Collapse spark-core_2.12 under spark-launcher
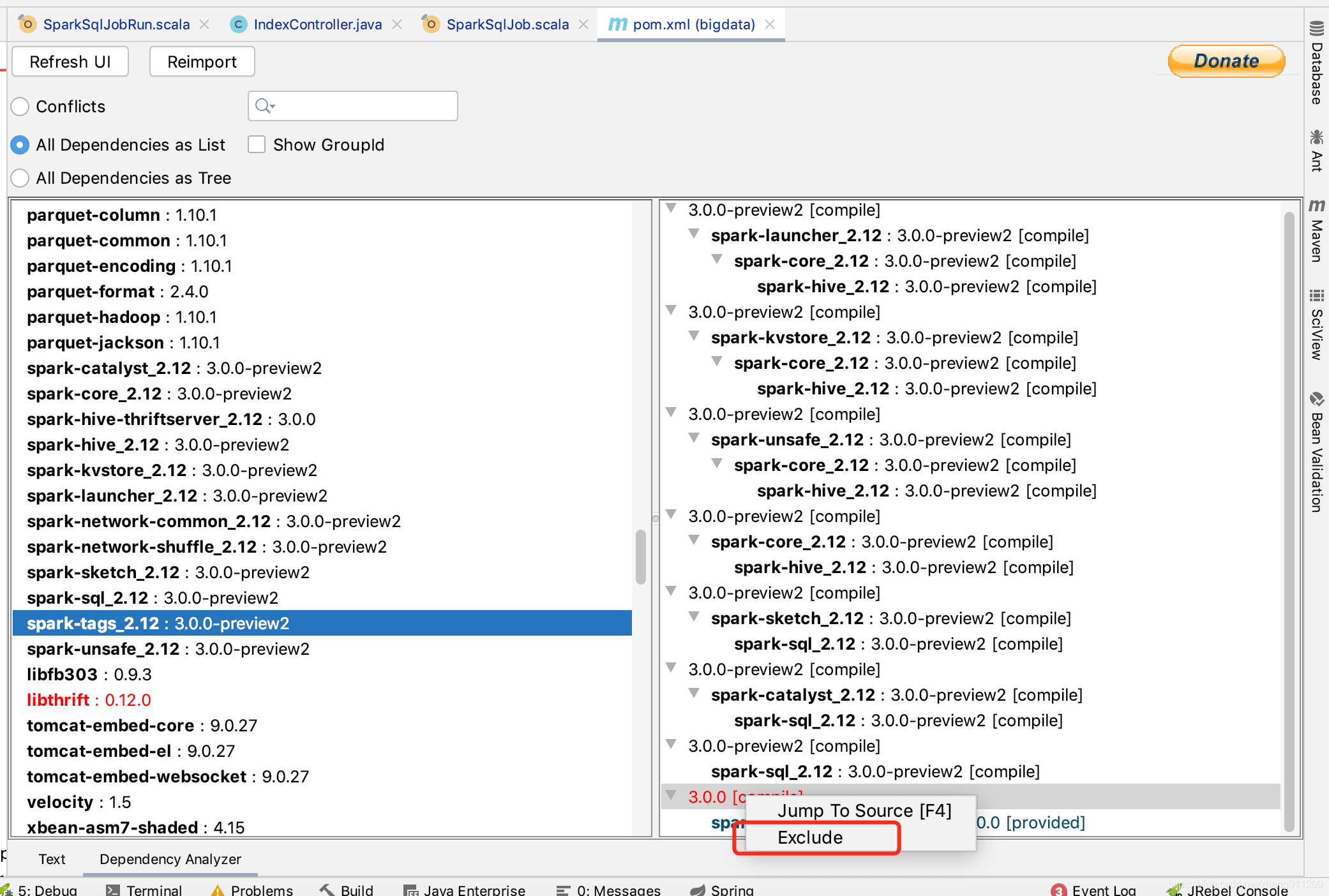Screen dimensions: 1329x896 click(717, 259)
